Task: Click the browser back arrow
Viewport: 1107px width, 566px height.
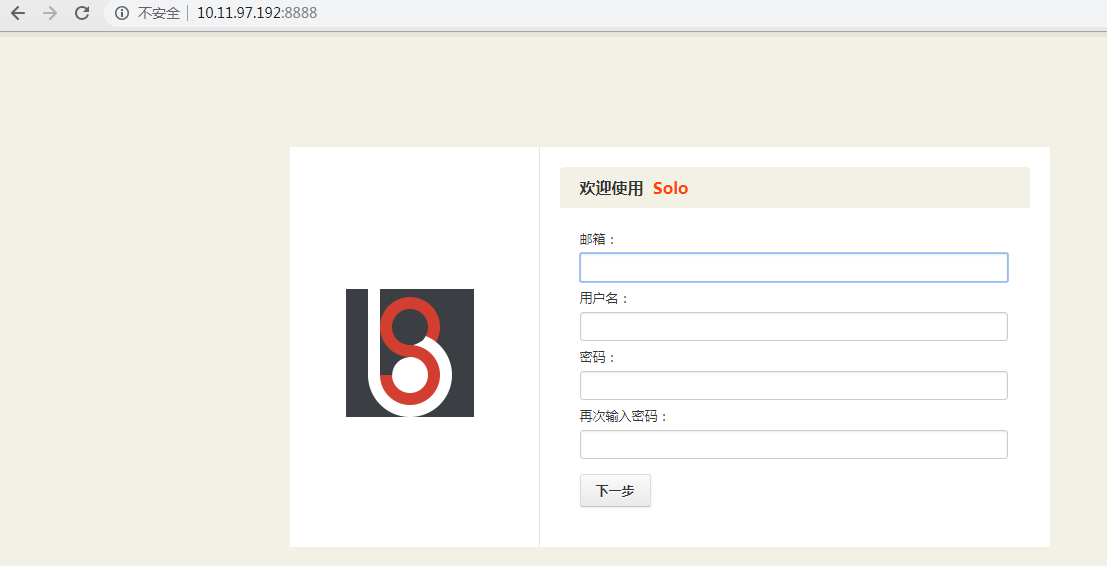Action: pyautogui.click(x=18, y=13)
